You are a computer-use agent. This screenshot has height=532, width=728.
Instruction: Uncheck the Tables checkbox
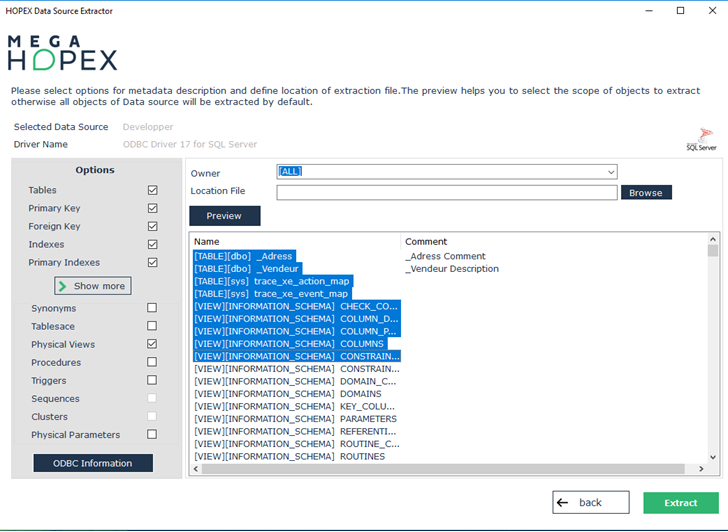pyautogui.click(x=152, y=190)
